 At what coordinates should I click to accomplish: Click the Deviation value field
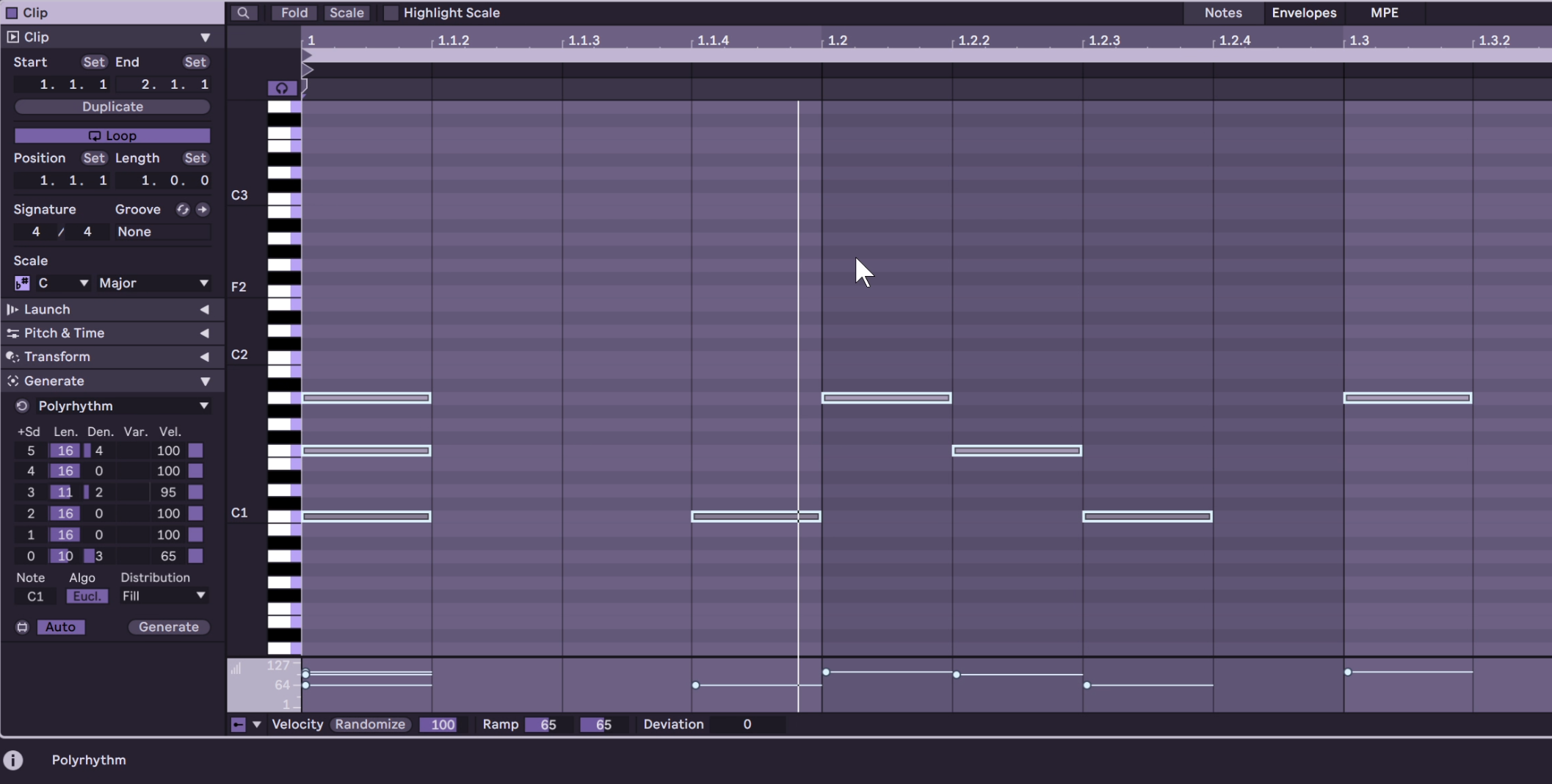click(x=747, y=725)
